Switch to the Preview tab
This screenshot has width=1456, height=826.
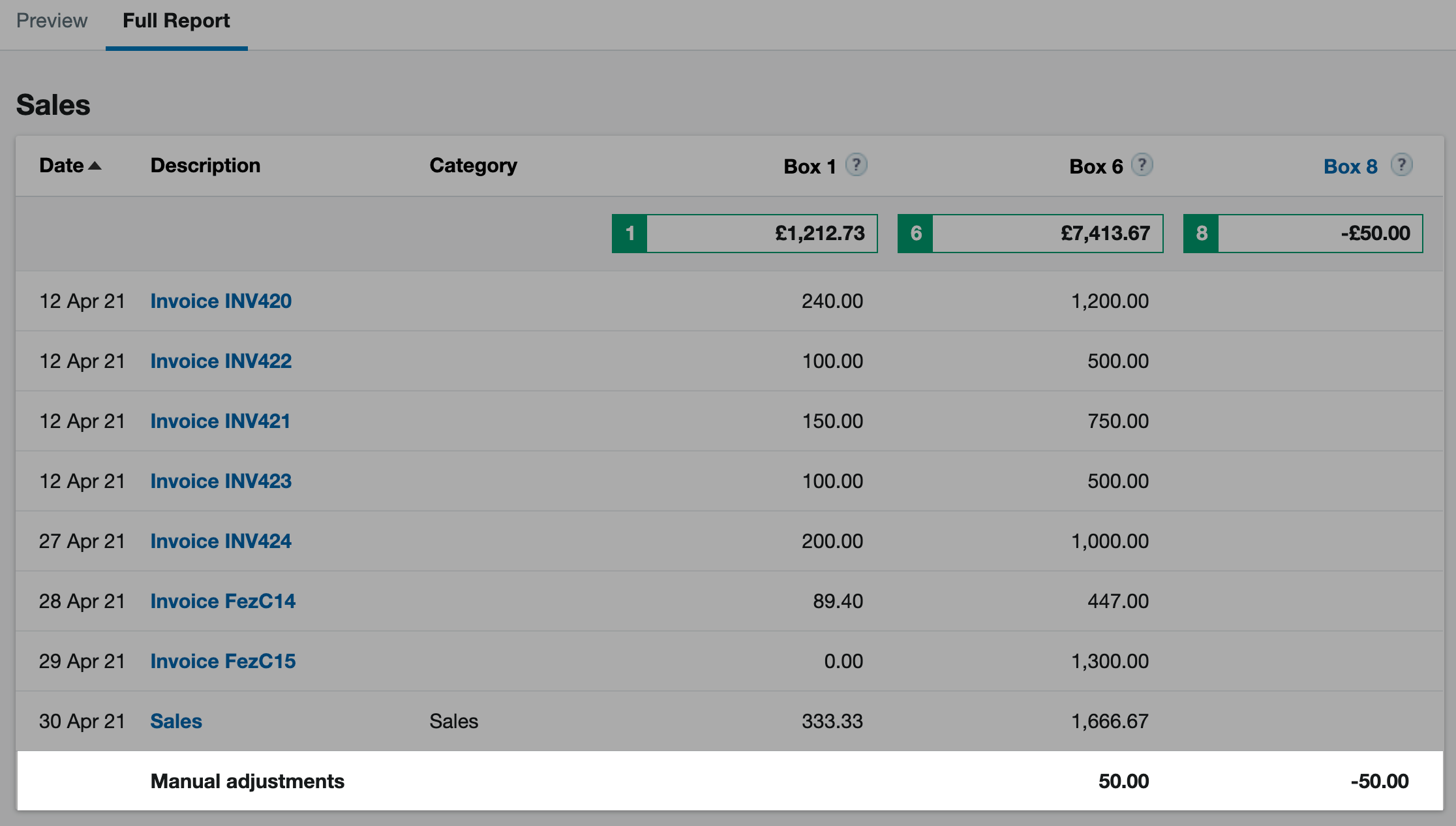pos(52,21)
